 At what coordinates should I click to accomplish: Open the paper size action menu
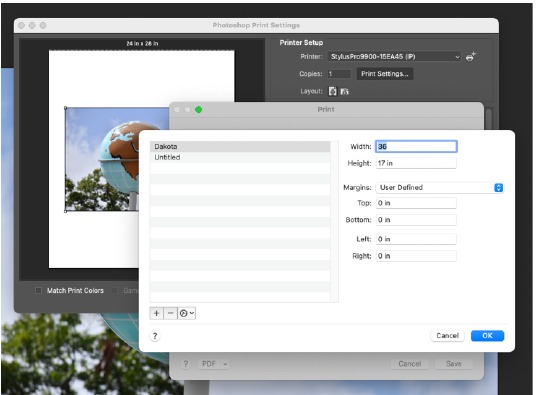pyautogui.click(x=187, y=313)
